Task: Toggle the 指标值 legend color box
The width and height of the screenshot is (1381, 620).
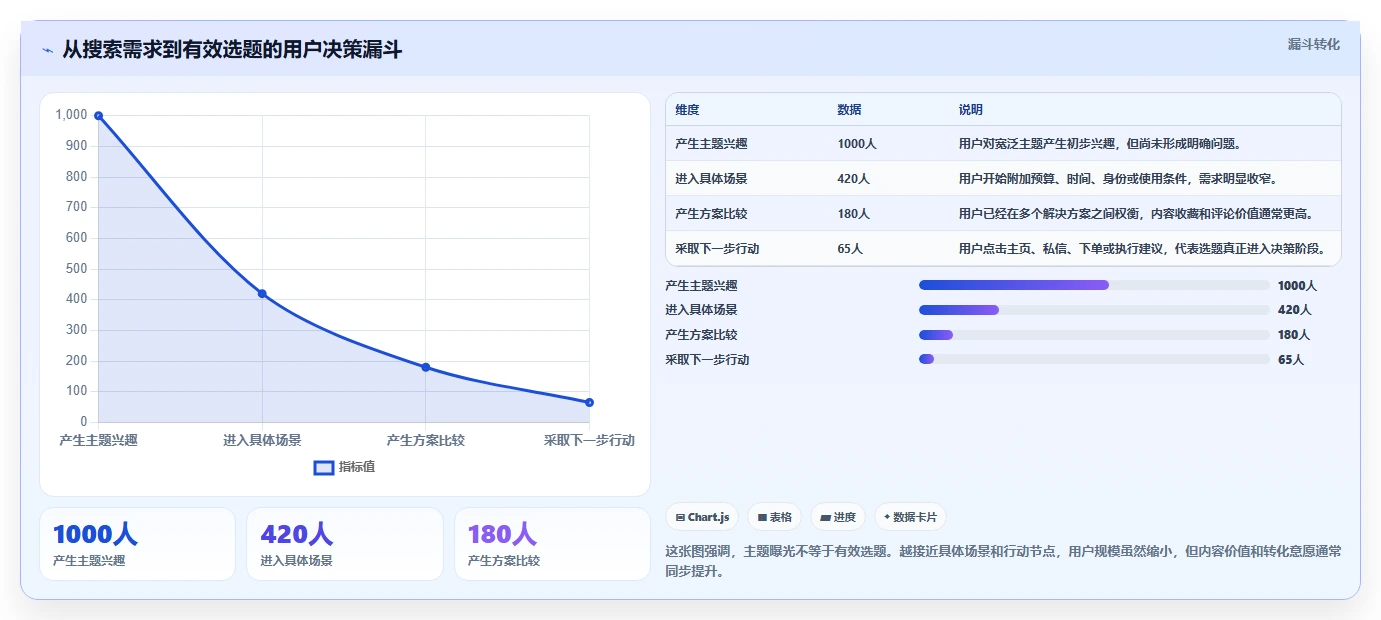Action: [x=324, y=467]
